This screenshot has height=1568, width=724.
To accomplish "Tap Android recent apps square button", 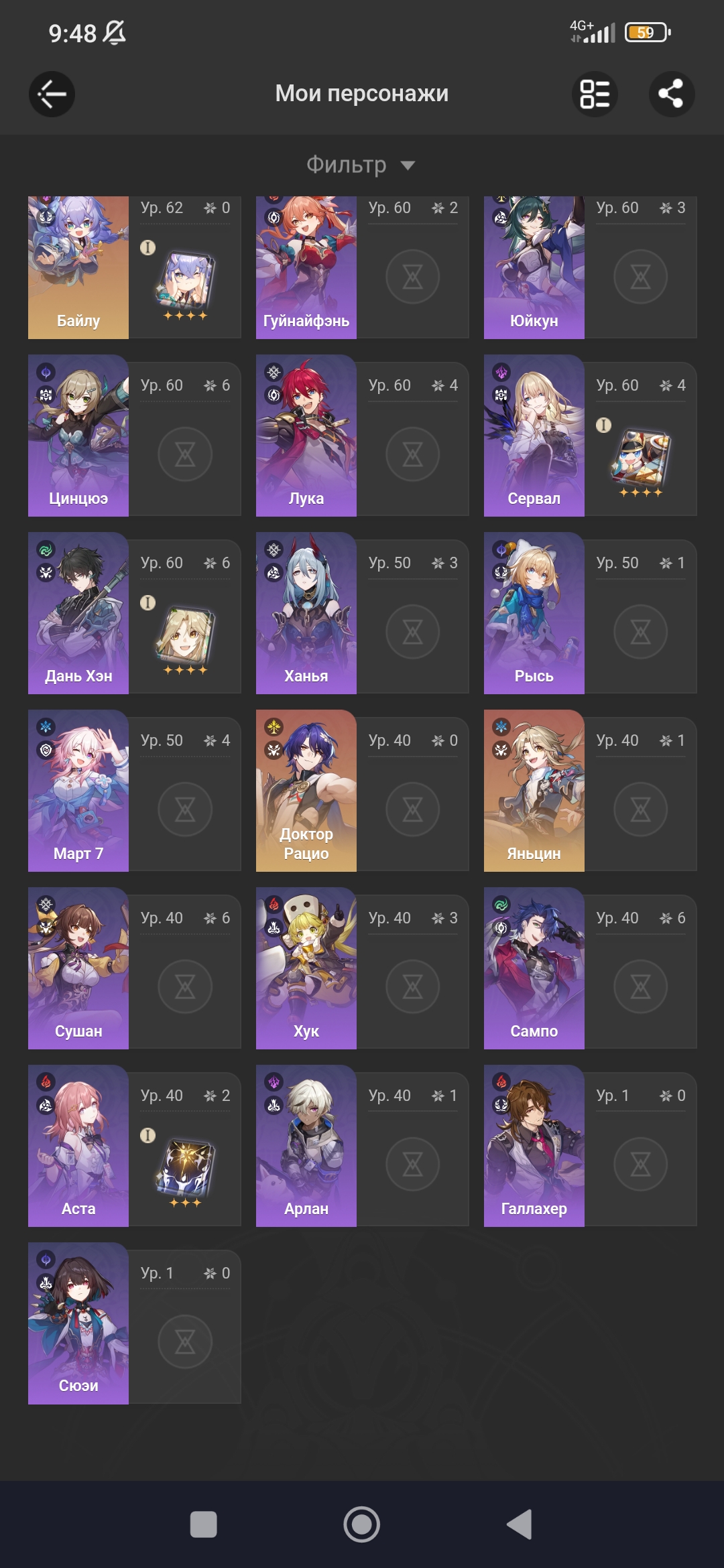I will [204, 1524].
